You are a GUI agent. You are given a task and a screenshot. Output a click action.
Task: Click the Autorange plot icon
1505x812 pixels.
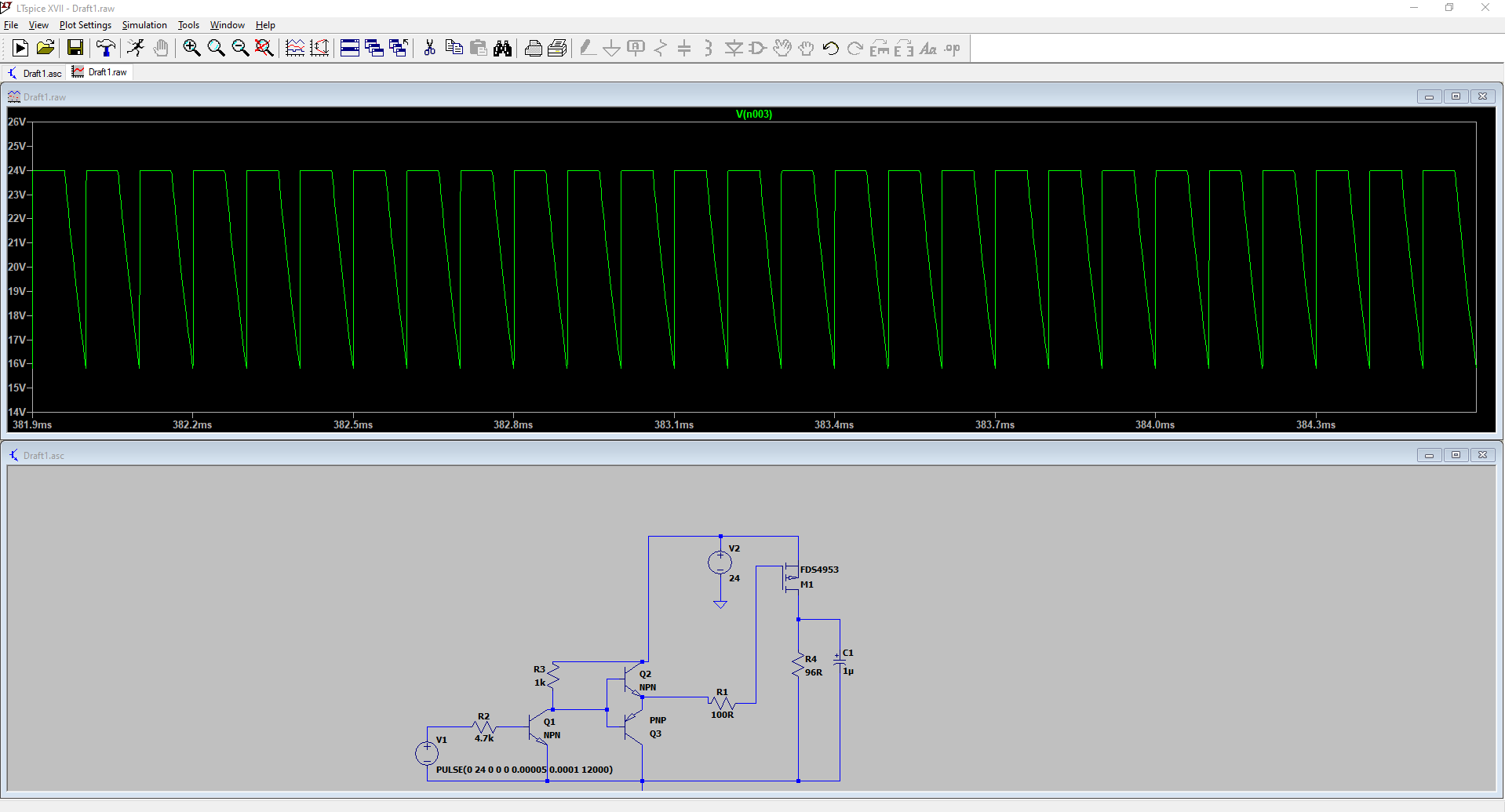(295, 49)
